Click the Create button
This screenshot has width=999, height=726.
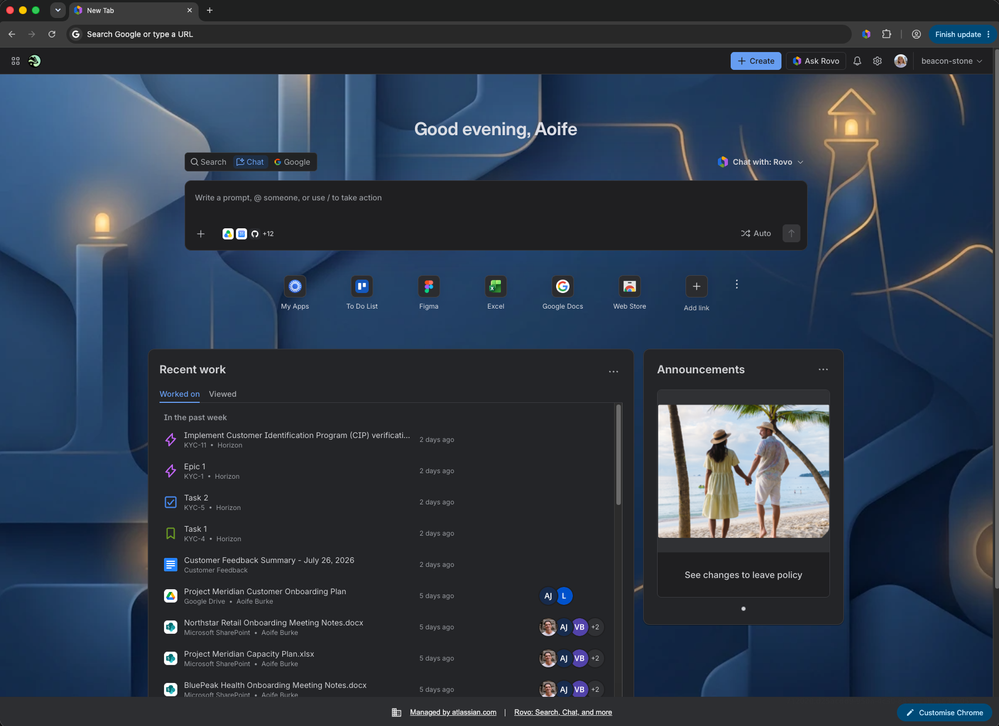756,61
